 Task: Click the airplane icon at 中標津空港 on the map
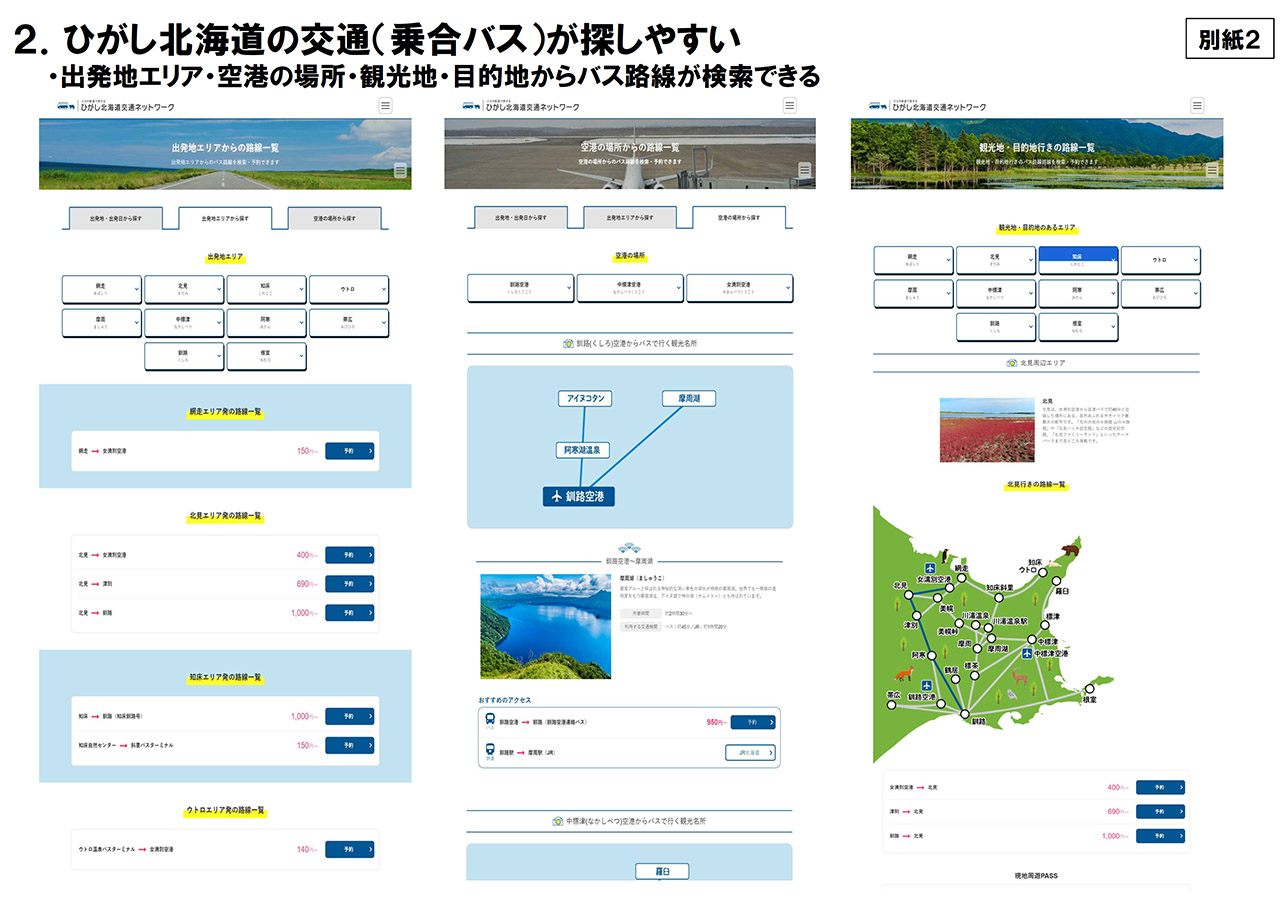1028,652
